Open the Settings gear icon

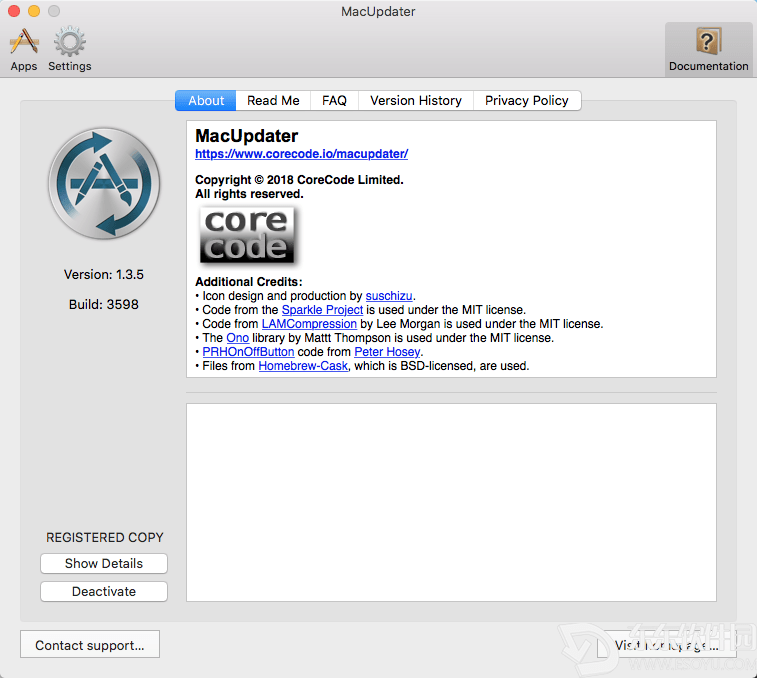(x=70, y=48)
